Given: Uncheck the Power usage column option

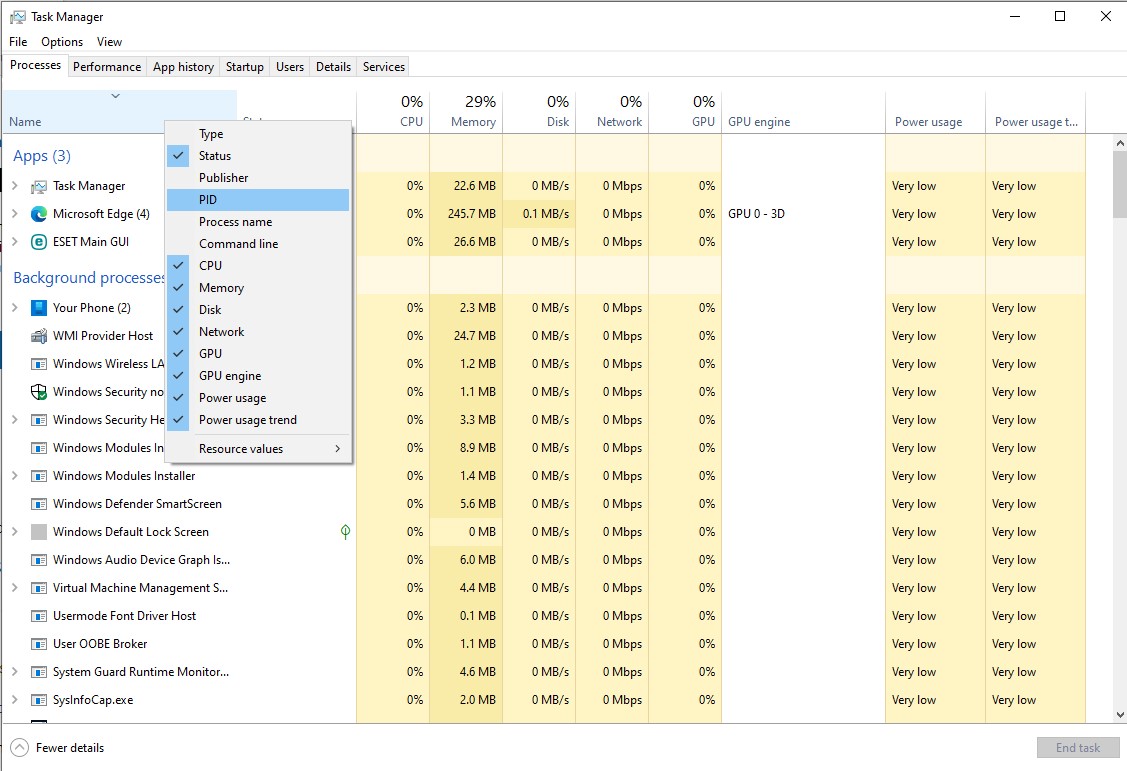Looking at the screenshot, I should tap(257, 398).
